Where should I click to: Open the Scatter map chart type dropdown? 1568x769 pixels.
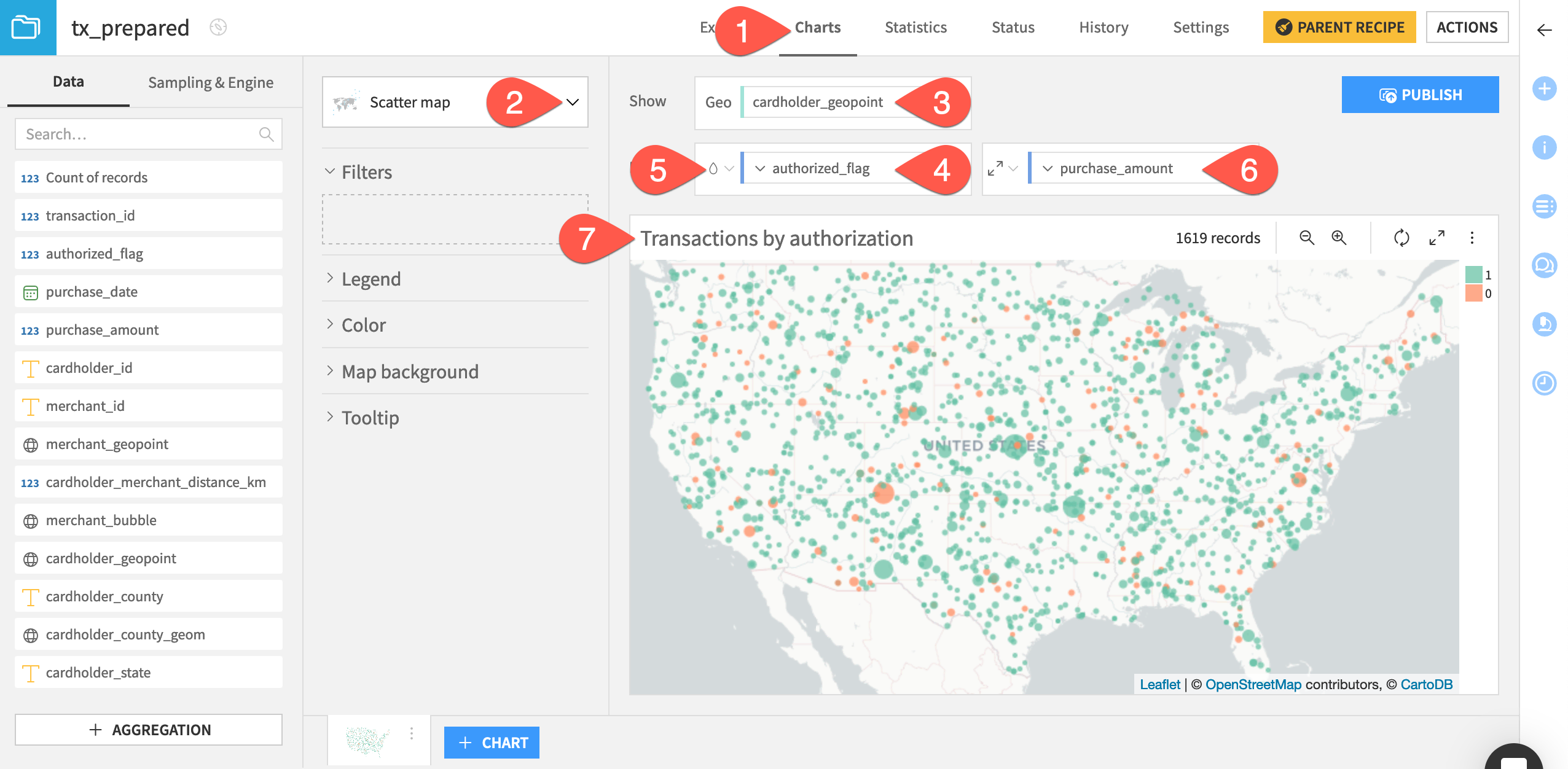pos(455,102)
